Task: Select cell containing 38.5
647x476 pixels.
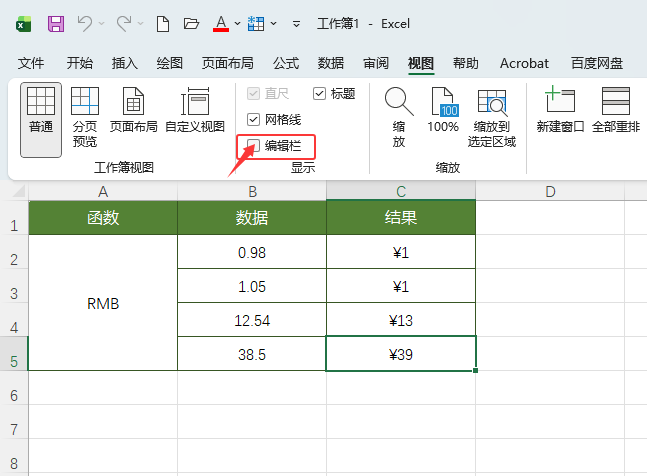Action: (x=252, y=354)
